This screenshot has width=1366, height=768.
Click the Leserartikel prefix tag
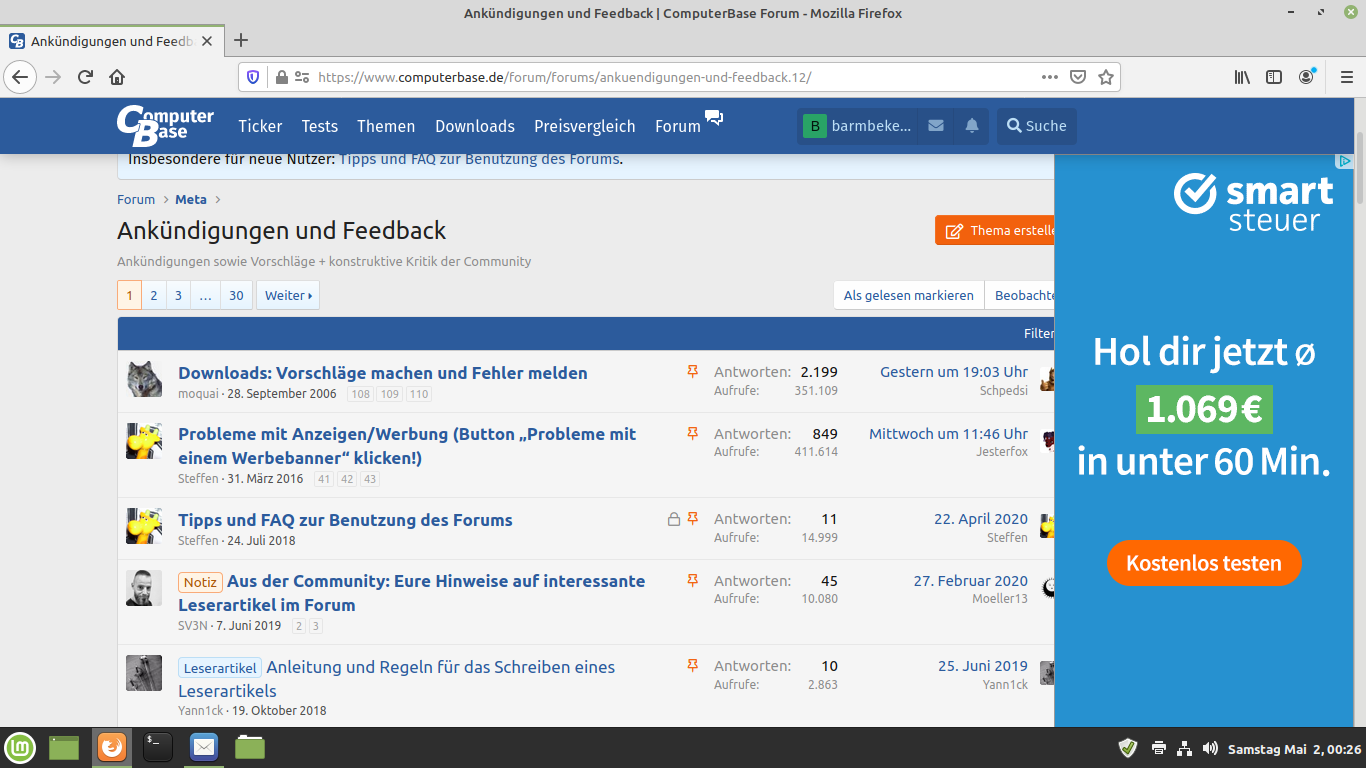pyautogui.click(x=221, y=668)
